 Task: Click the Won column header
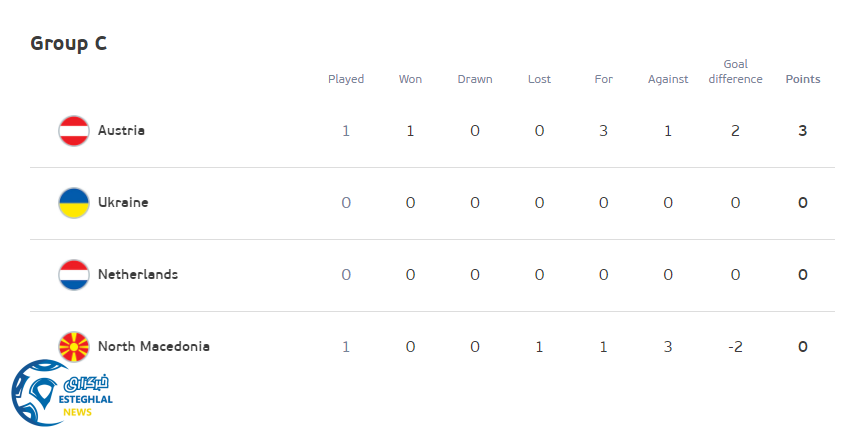tap(410, 79)
